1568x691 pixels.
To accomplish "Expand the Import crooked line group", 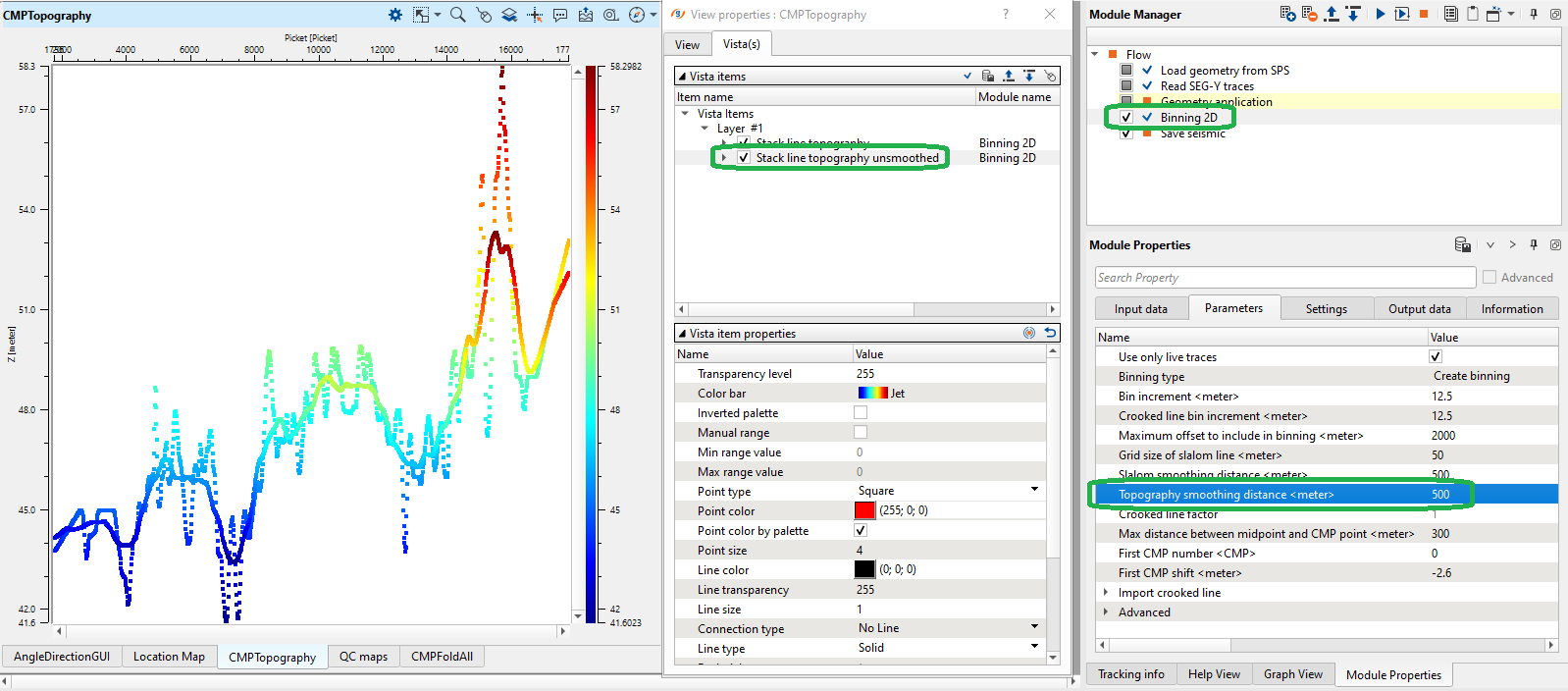I will pos(1106,593).
